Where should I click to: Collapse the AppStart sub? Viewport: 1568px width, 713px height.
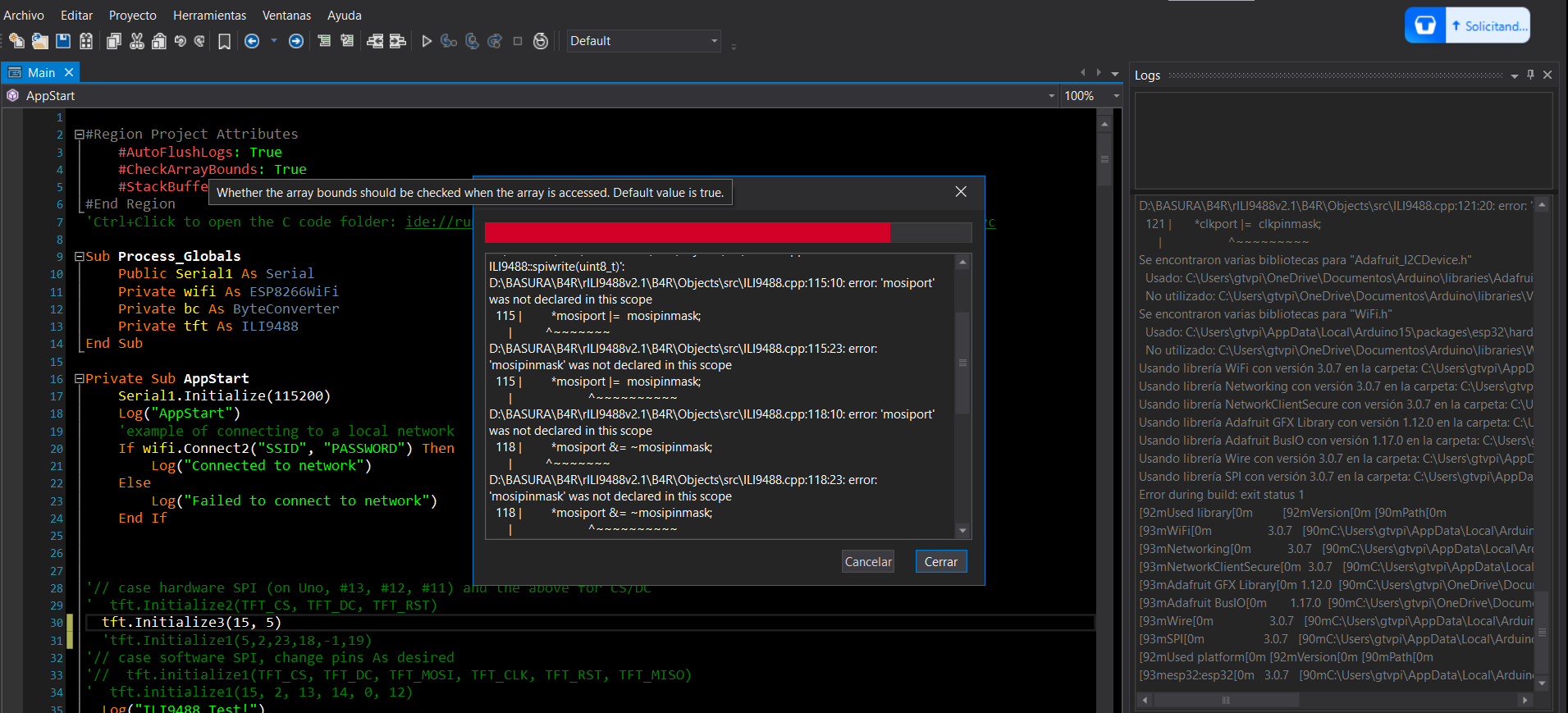(80, 378)
